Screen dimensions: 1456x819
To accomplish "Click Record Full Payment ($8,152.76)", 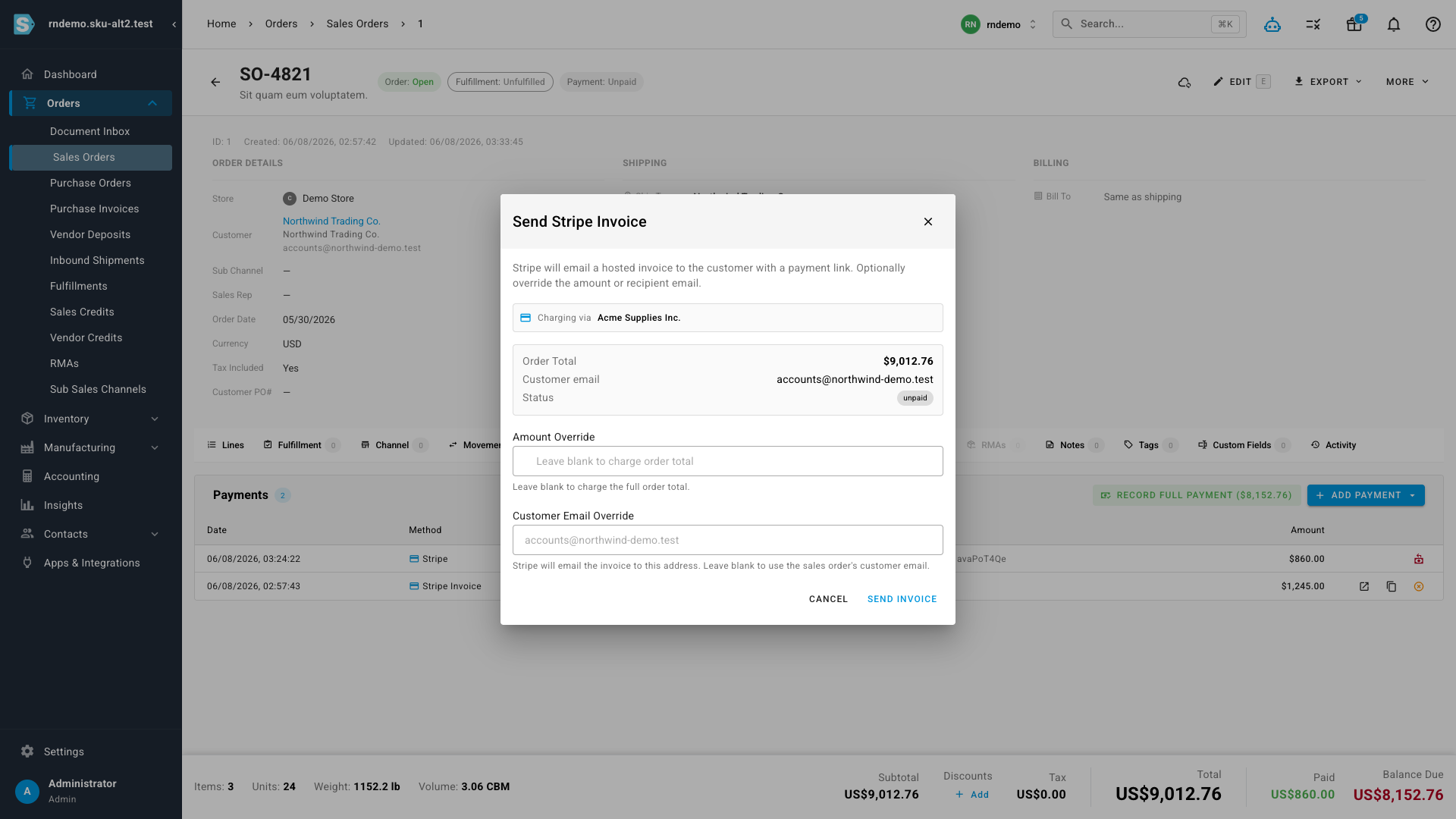I will click(1197, 495).
